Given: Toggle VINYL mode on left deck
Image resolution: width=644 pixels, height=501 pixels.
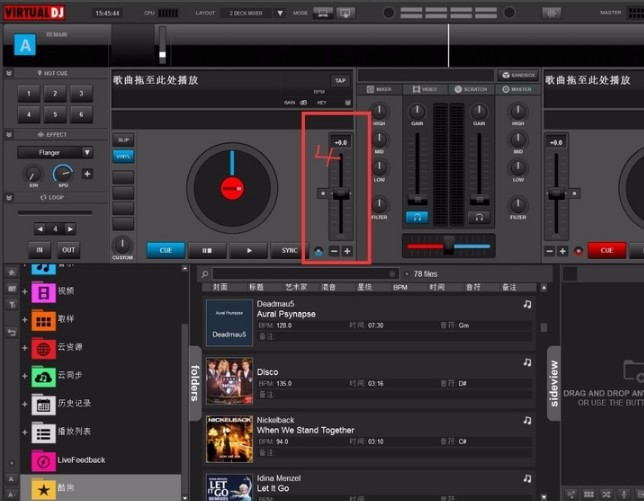Looking at the screenshot, I should tap(123, 156).
